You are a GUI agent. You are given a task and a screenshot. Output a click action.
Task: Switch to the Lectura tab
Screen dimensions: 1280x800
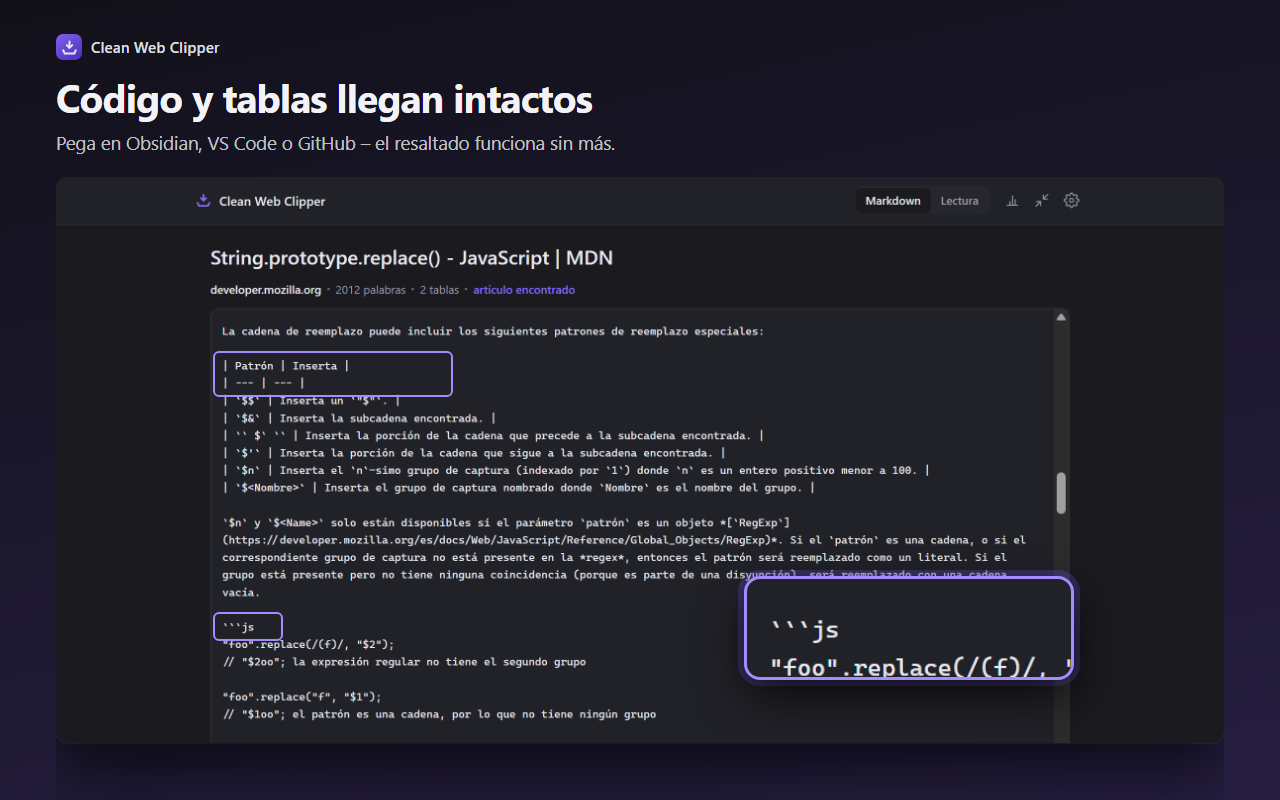[x=959, y=200]
